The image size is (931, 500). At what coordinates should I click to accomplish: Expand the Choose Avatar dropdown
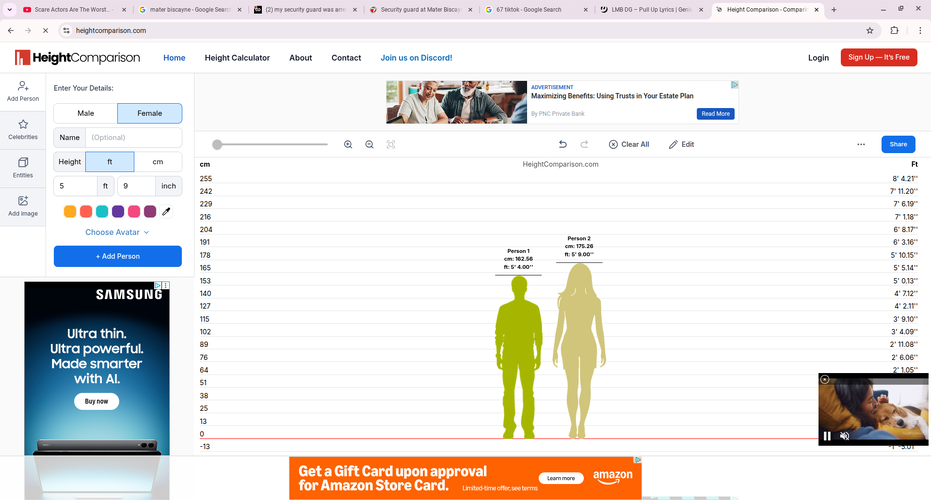(x=117, y=232)
